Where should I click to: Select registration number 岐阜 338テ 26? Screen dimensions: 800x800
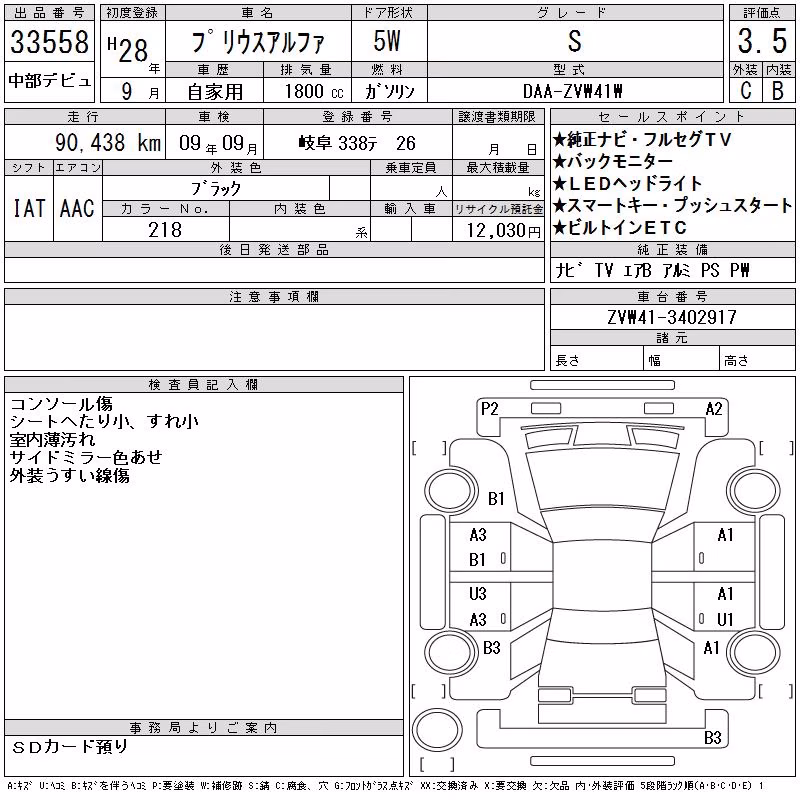[x=357, y=143]
